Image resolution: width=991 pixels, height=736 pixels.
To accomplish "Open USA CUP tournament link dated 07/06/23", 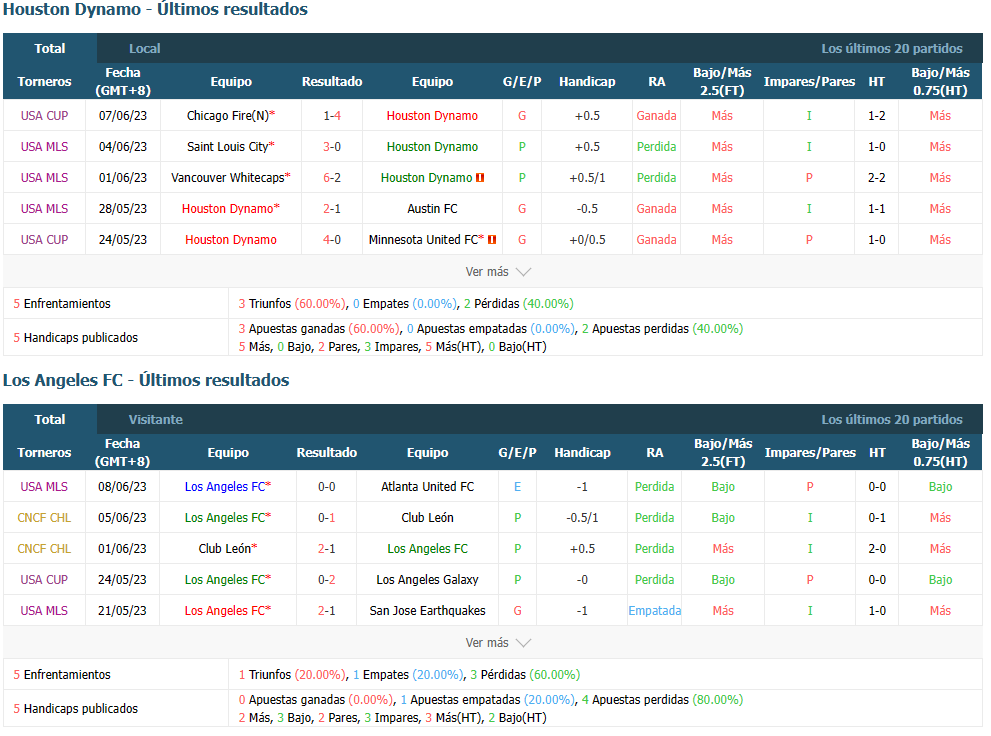I will coord(44,116).
